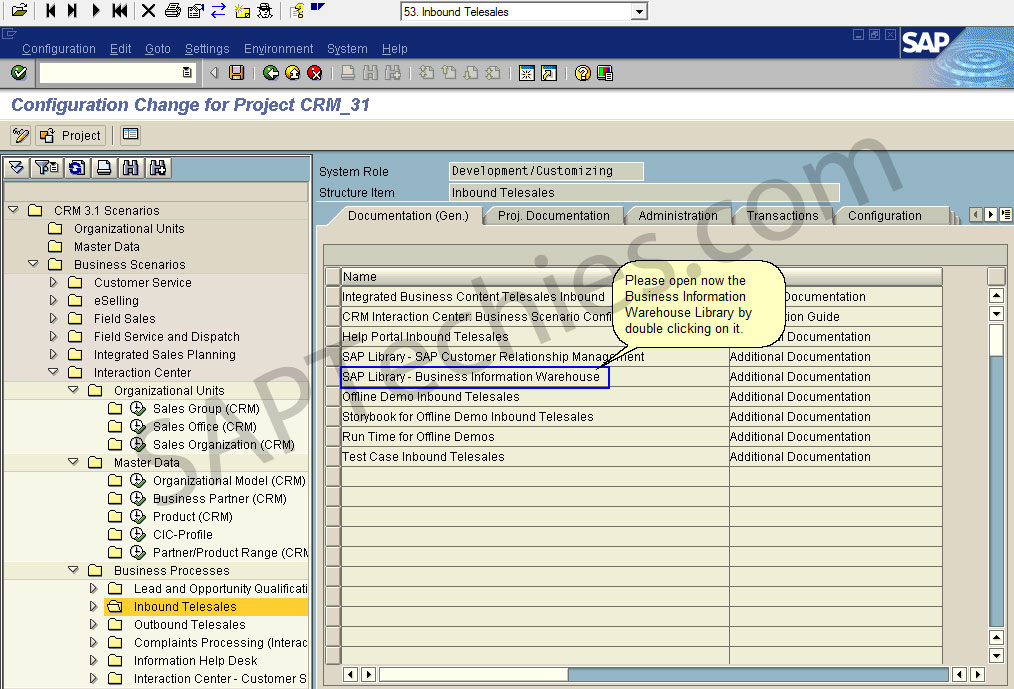This screenshot has width=1014, height=689.
Task: Click the icon right of Project button
Action: click(x=131, y=135)
